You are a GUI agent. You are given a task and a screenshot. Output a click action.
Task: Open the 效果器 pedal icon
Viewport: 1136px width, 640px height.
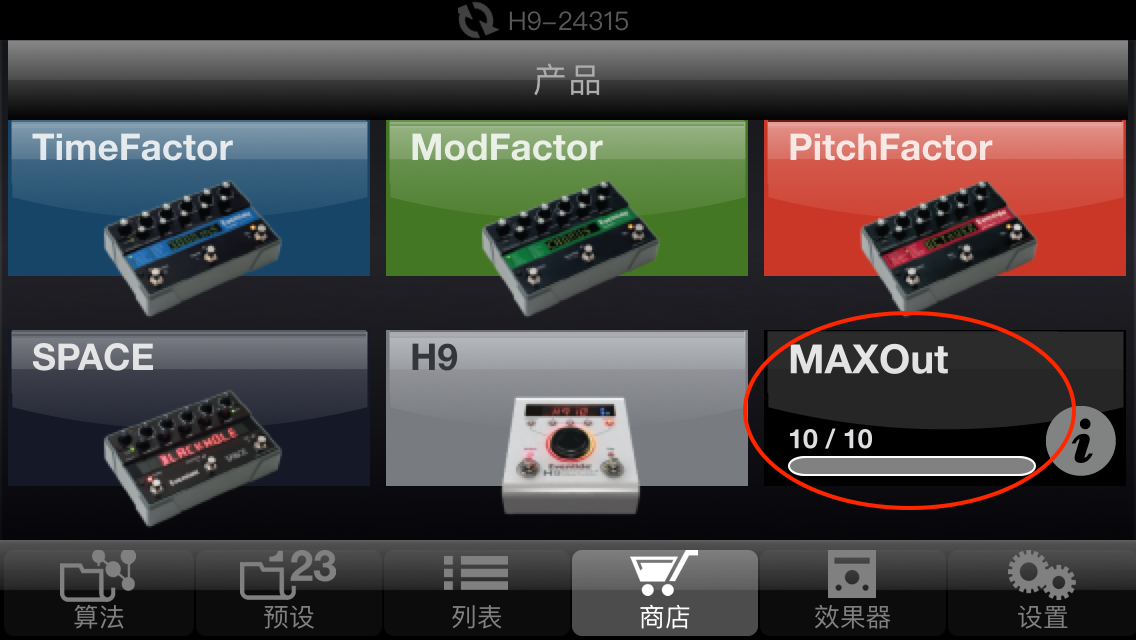click(x=852, y=574)
